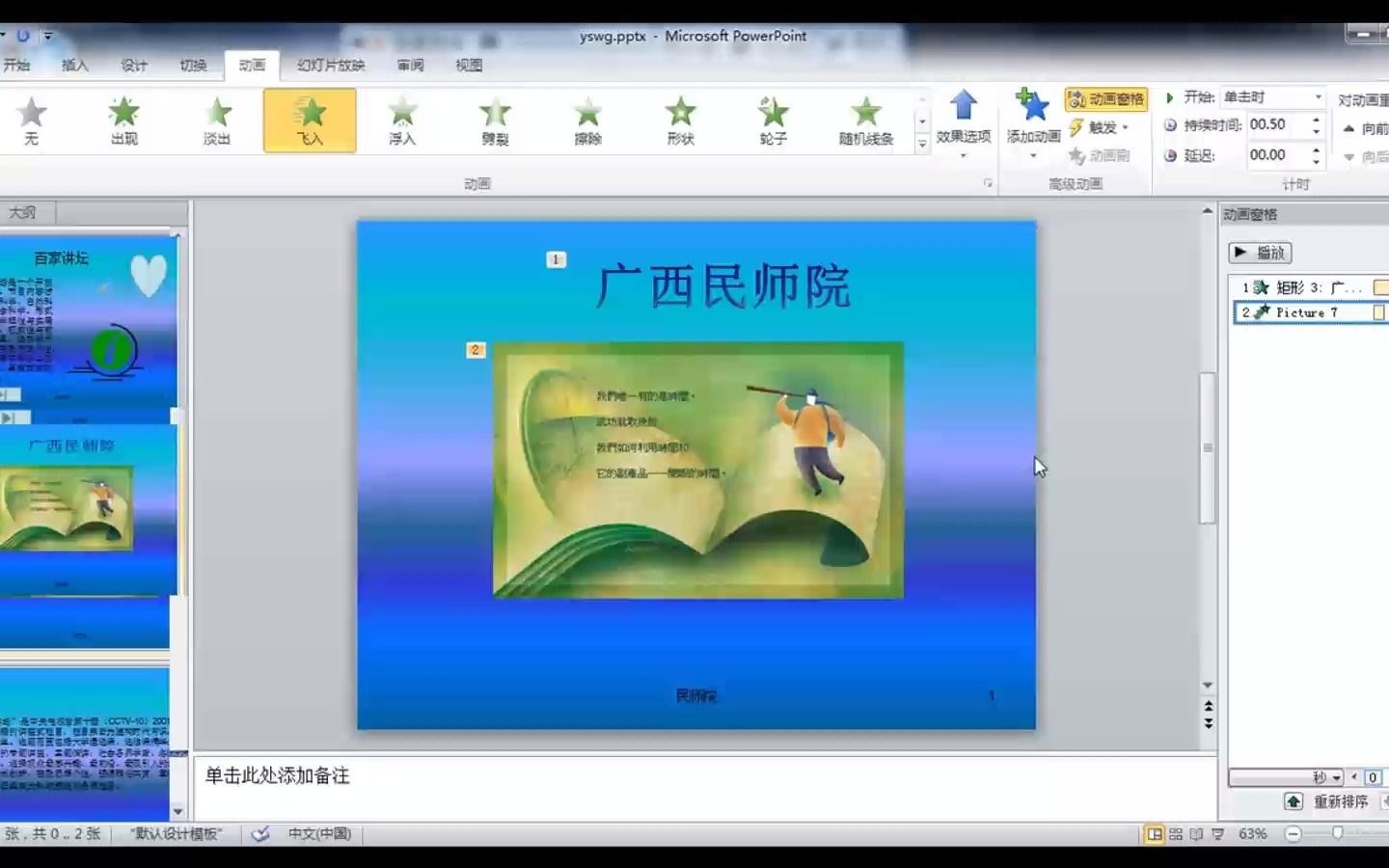Apply the 擦除 (Wipe) animation
Screen dimensions: 1389x868
pyautogui.click(x=587, y=121)
